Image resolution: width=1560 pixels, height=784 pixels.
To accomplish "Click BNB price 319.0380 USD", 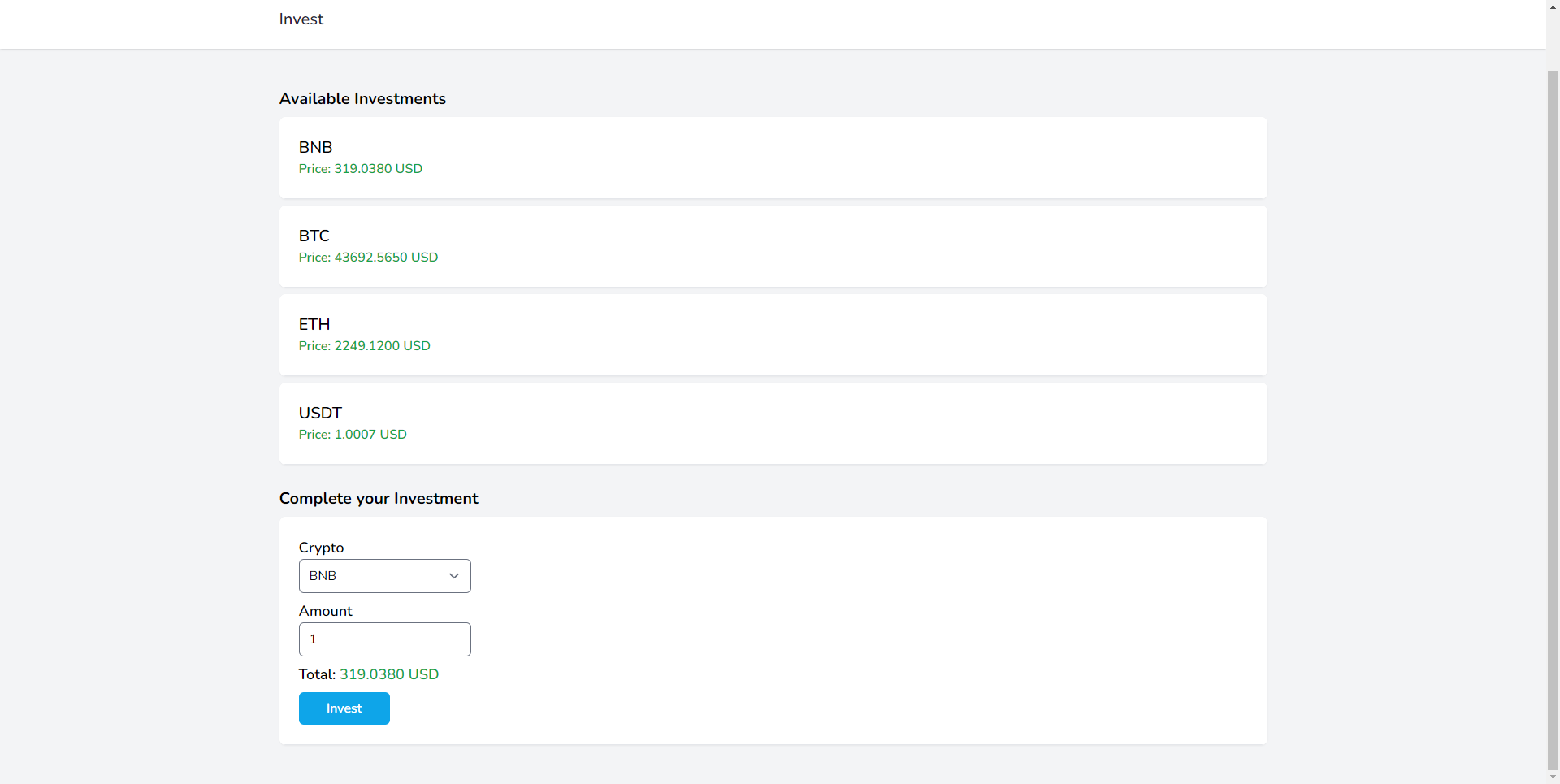I will tap(361, 169).
